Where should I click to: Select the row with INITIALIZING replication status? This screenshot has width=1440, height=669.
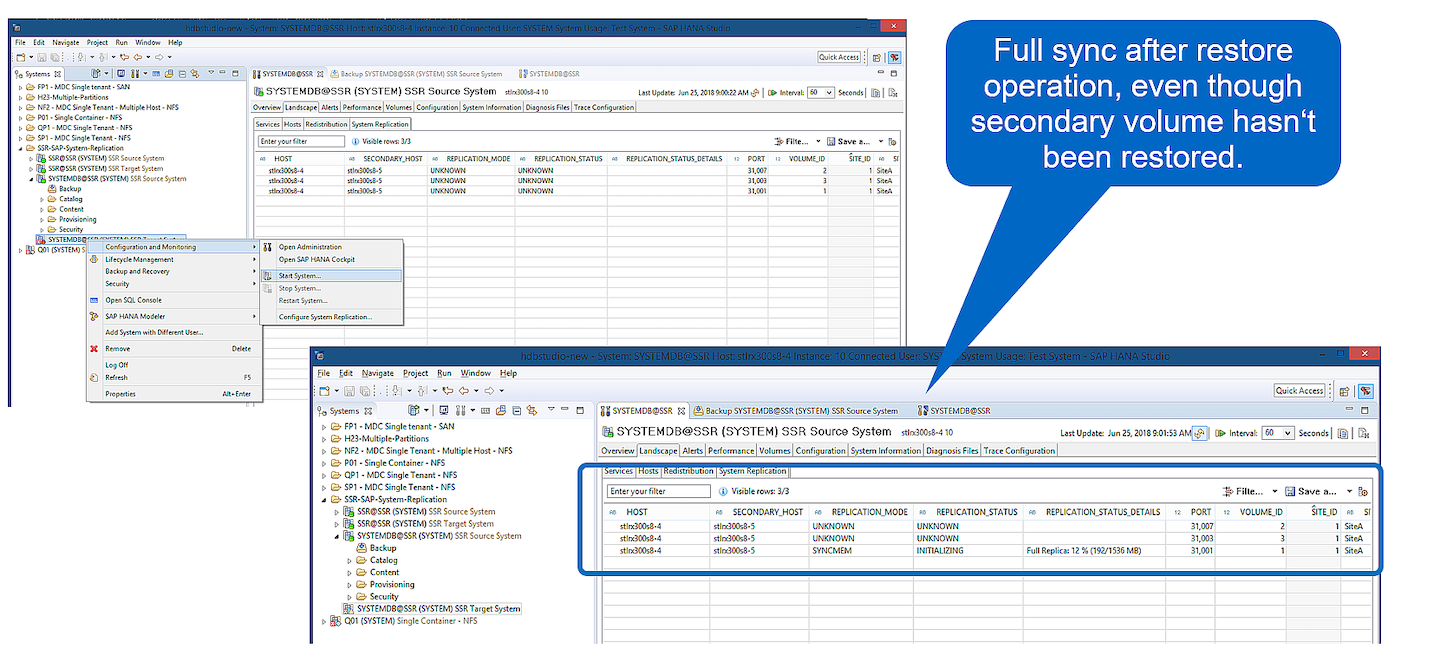(940, 550)
